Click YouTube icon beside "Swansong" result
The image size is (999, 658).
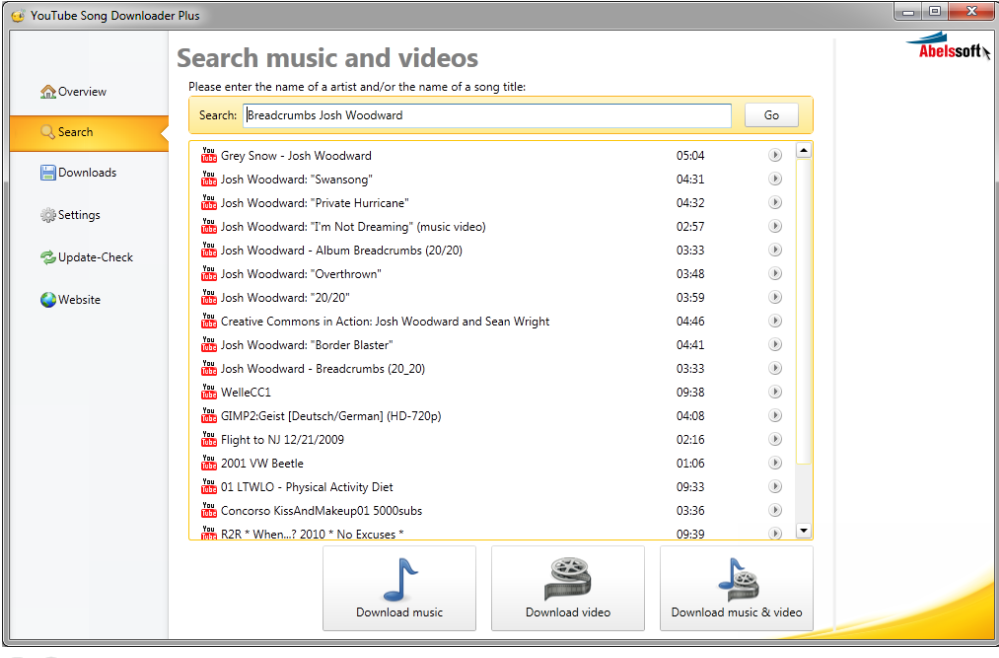click(x=209, y=178)
